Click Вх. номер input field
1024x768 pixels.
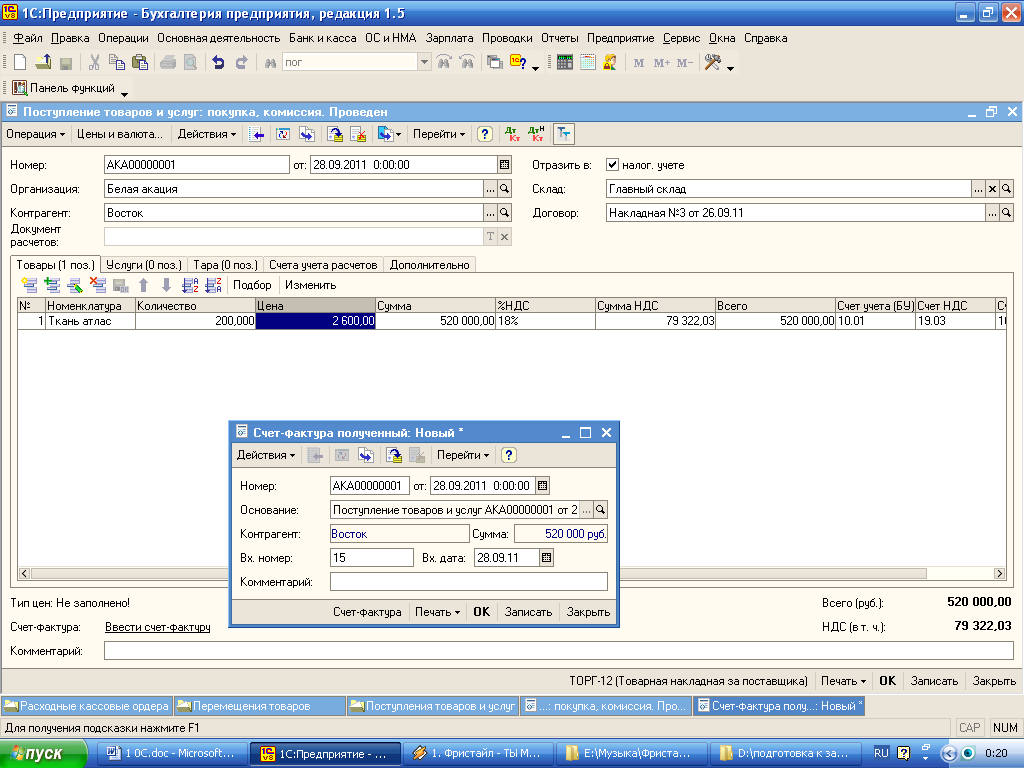(x=372, y=558)
